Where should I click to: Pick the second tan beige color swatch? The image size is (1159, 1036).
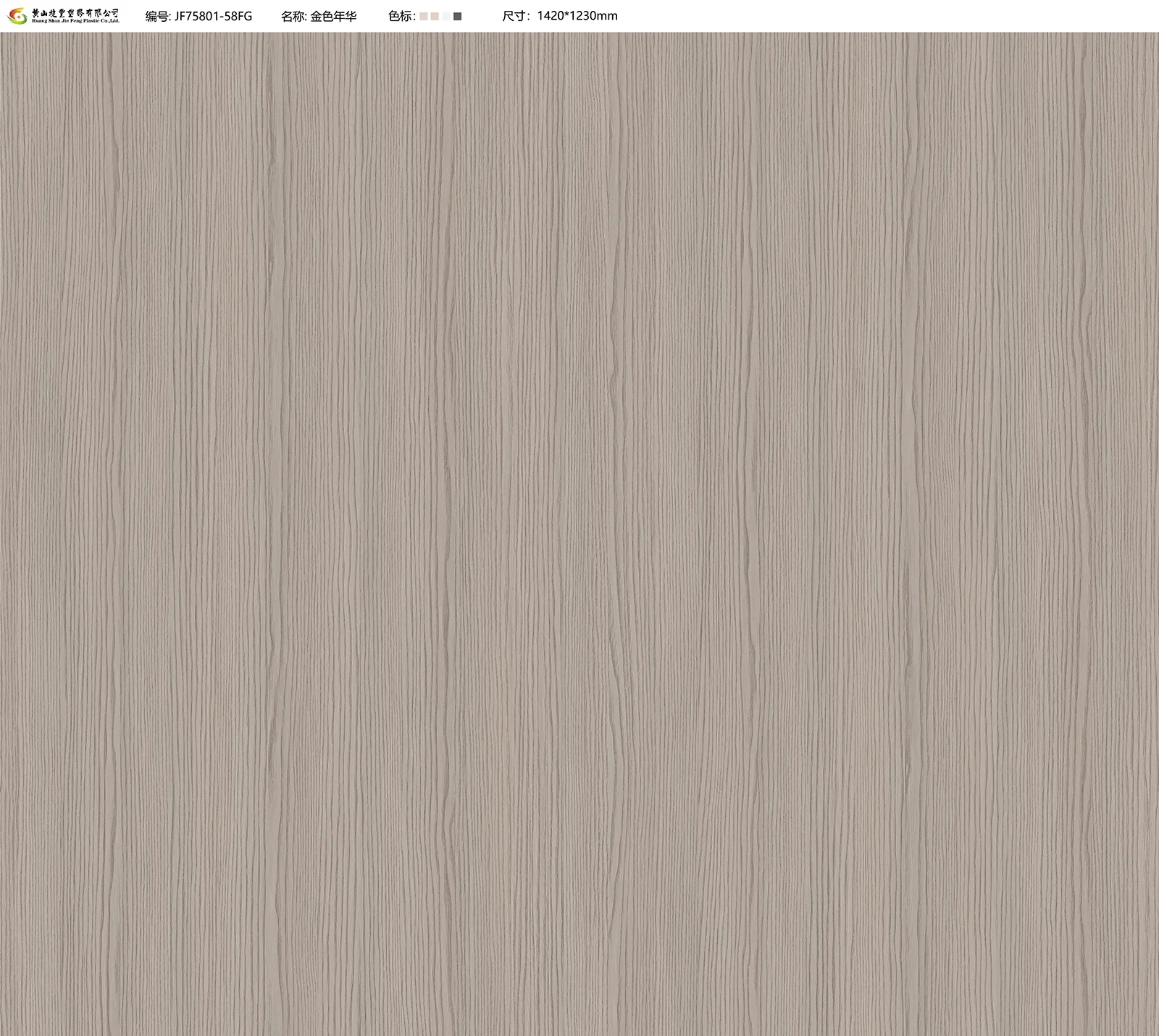pyautogui.click(x=435, y=16)
